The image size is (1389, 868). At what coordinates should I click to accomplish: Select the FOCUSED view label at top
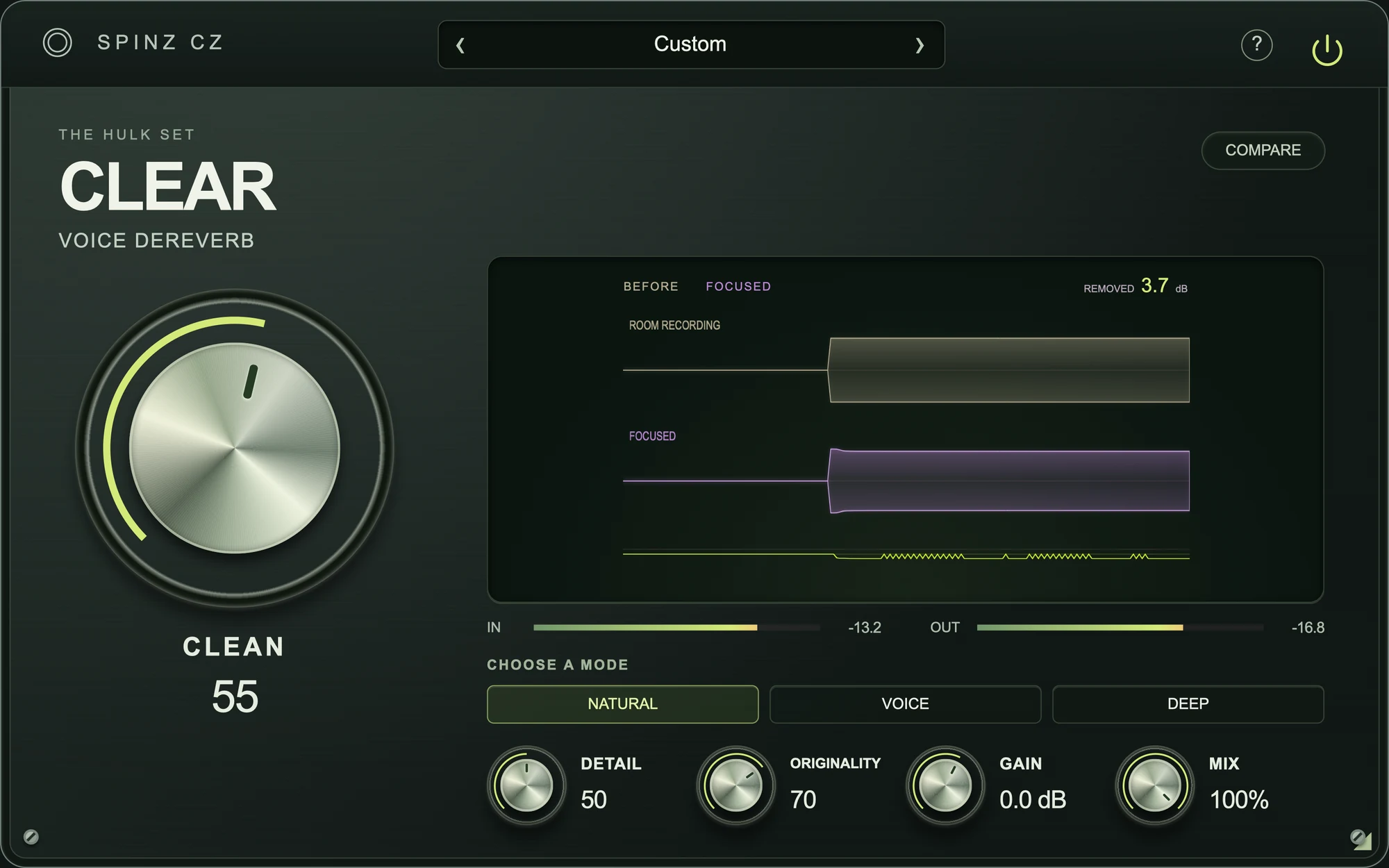coord(738,287)
